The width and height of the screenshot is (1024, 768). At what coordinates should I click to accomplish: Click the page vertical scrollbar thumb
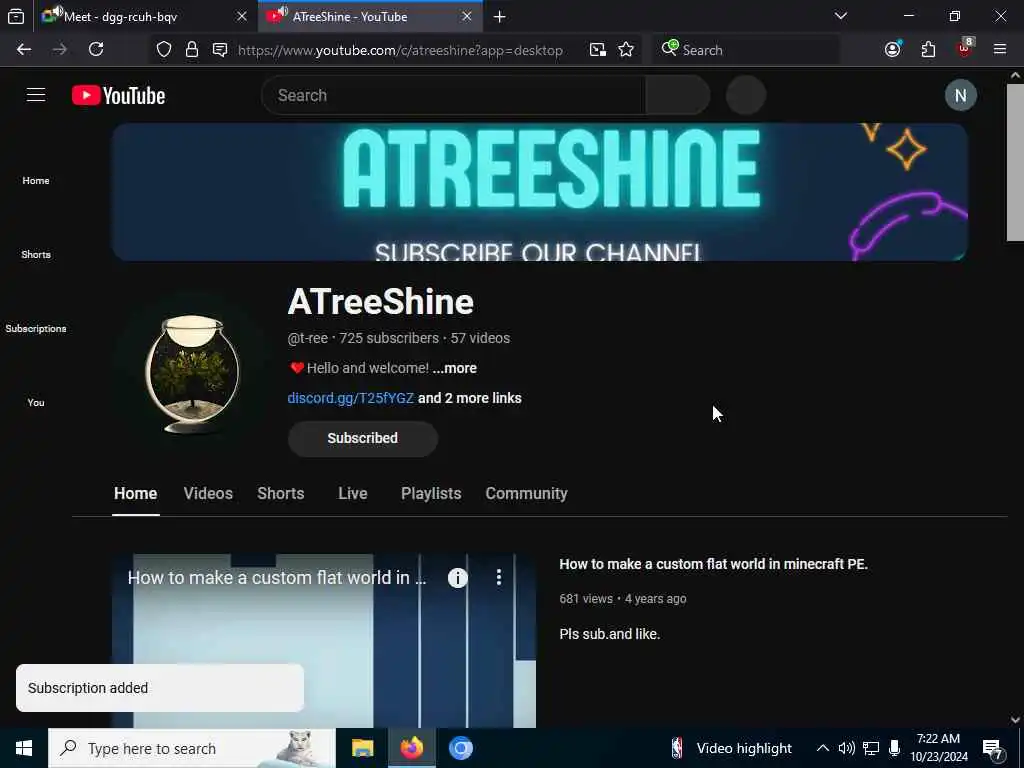[1016, 163]
